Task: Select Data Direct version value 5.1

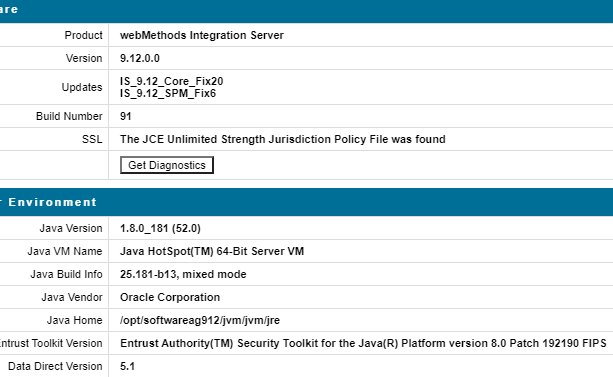Action: coord(127,366)
